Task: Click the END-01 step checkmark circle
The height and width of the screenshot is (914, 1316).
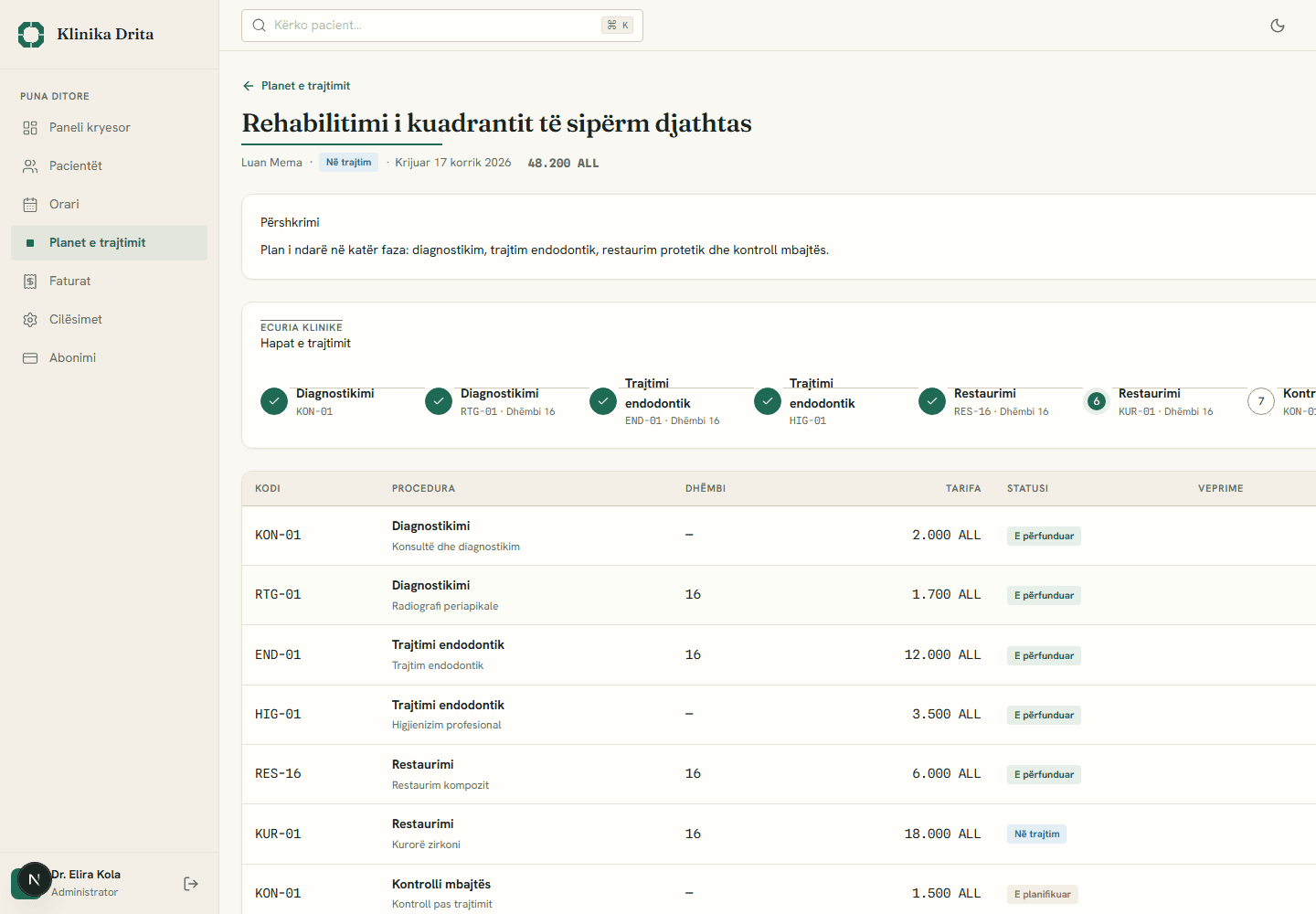Action: click(603, 401)
